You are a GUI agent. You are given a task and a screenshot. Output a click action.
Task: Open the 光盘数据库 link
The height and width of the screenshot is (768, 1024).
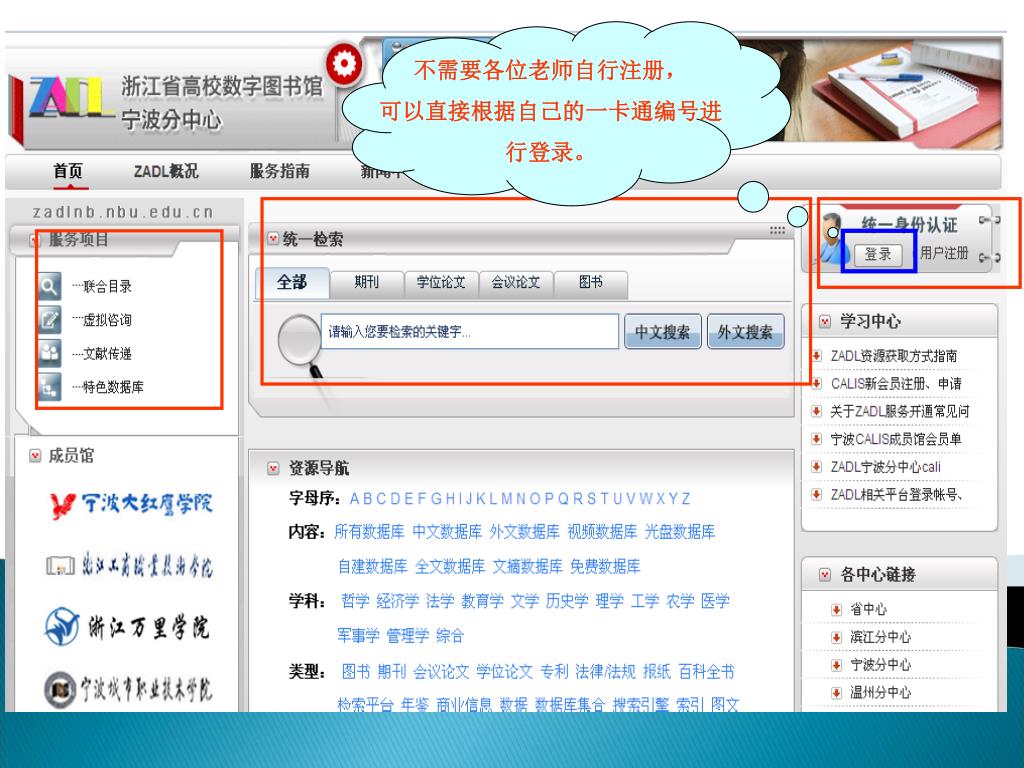click(680, 532)
